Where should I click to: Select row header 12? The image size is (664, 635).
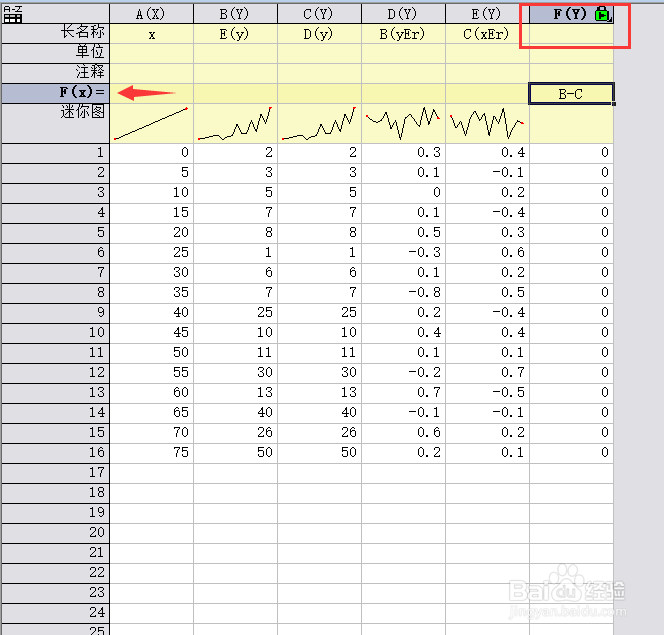click(55, 373)
